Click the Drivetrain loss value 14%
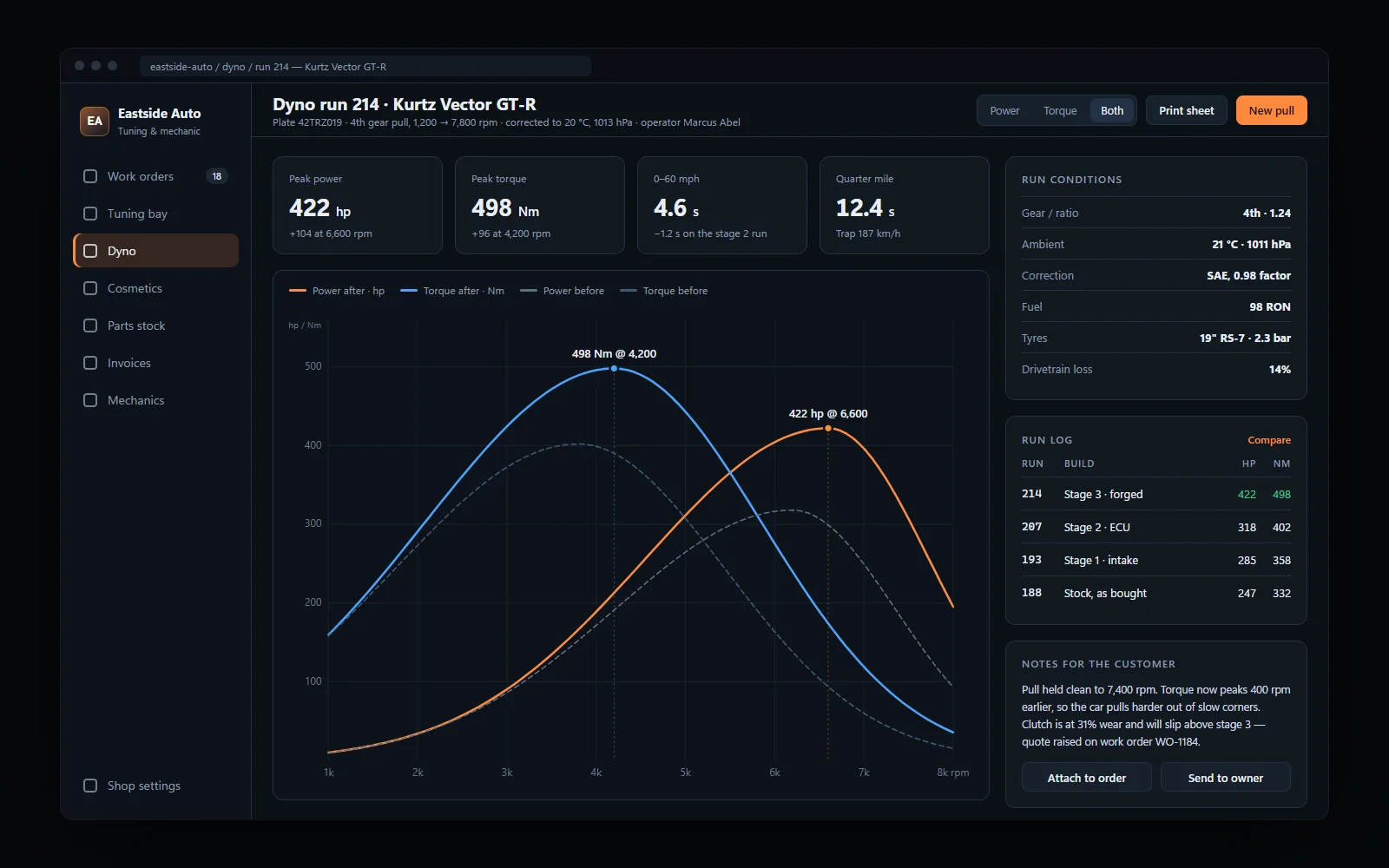This screenshot has height=868, width=1389. tap(1280, 369)
